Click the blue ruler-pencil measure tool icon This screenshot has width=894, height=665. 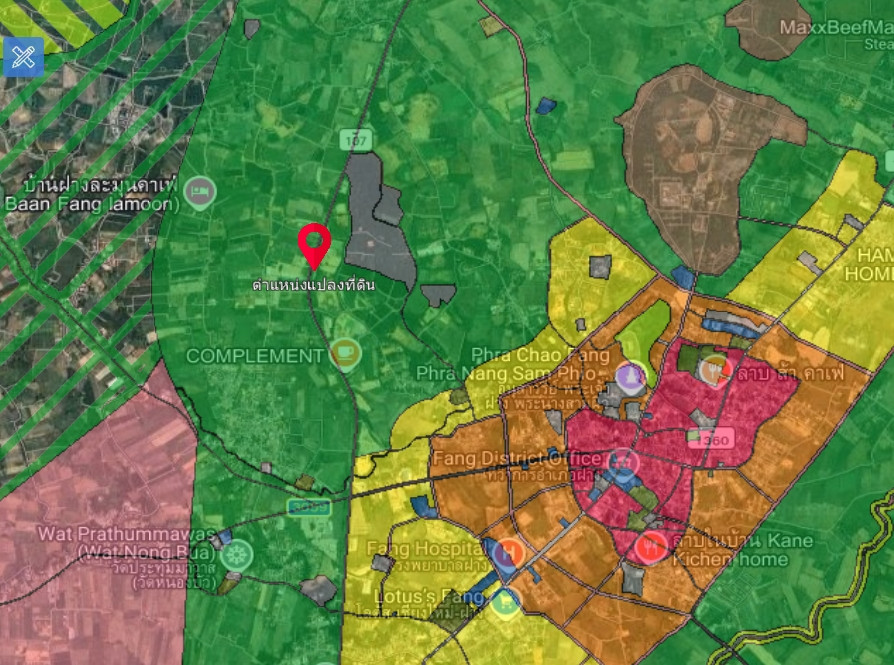[x=23, y=56]
